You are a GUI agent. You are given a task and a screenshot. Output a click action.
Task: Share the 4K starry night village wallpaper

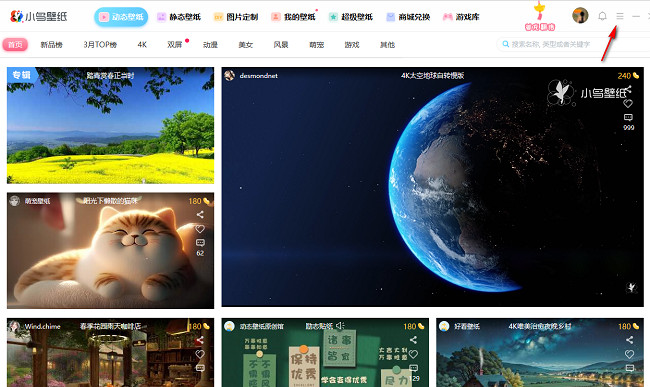(x=630, y=340)
